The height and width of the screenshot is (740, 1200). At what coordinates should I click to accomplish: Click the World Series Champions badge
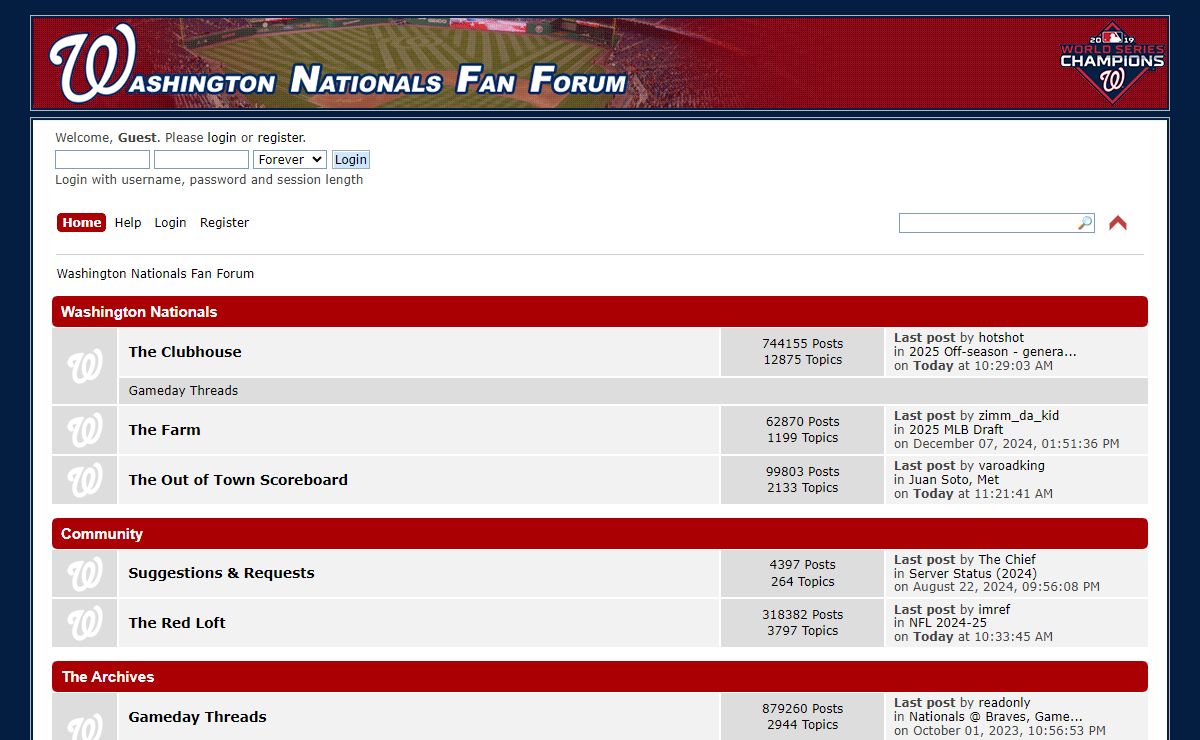(1112, 62)
